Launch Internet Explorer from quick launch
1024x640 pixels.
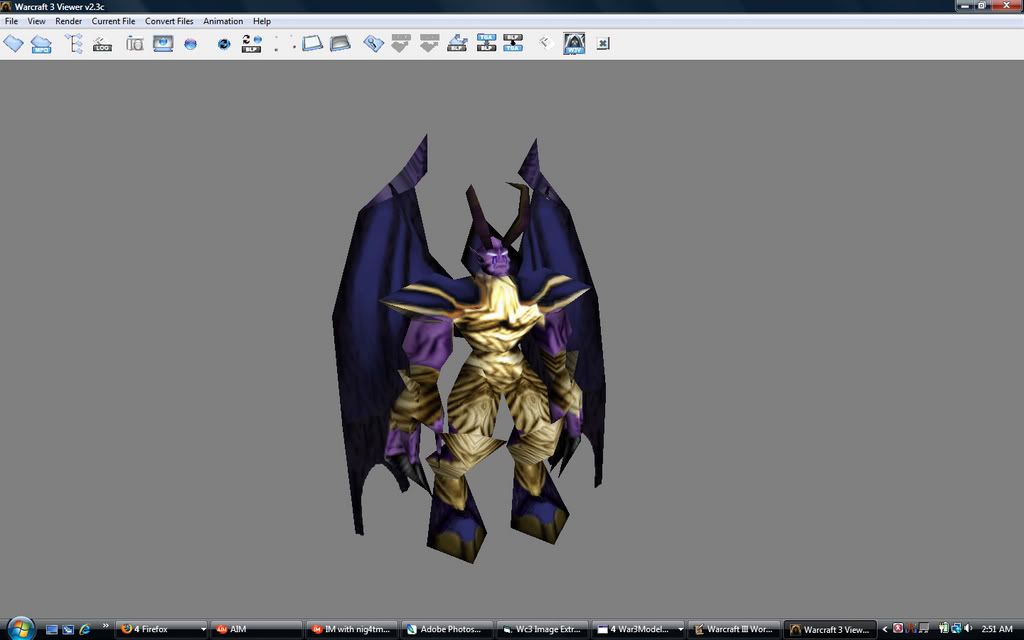(84, 630)
